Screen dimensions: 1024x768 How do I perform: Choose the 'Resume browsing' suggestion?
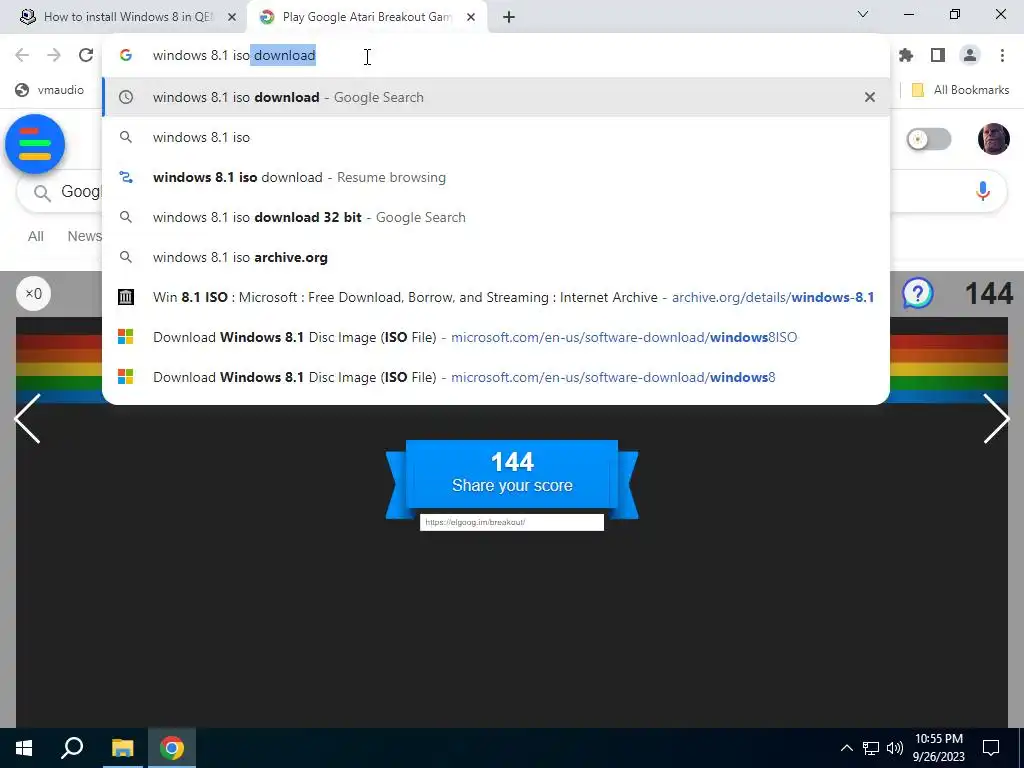click(496, 177)
